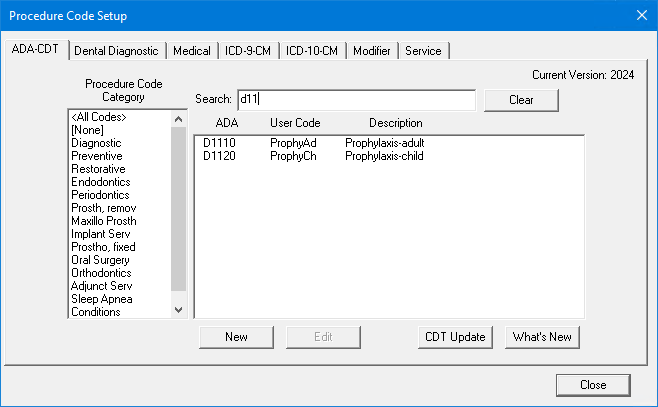
Task: Select <All Codes> in the category list
Action: (x=99, y=117)
